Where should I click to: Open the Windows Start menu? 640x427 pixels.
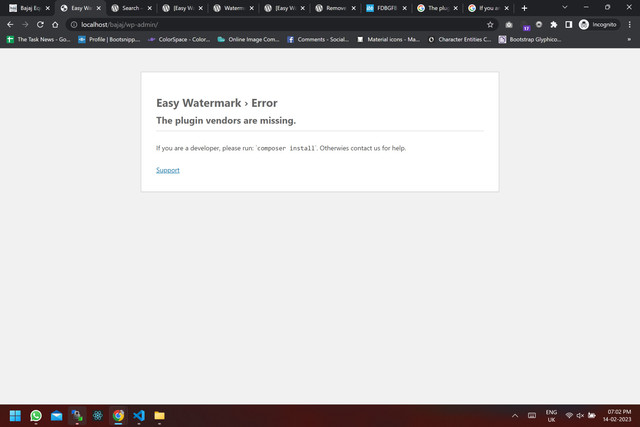[15, 416]
